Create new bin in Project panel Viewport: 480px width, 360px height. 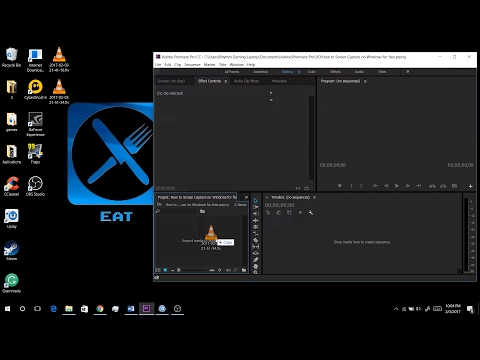coord(244,270)
